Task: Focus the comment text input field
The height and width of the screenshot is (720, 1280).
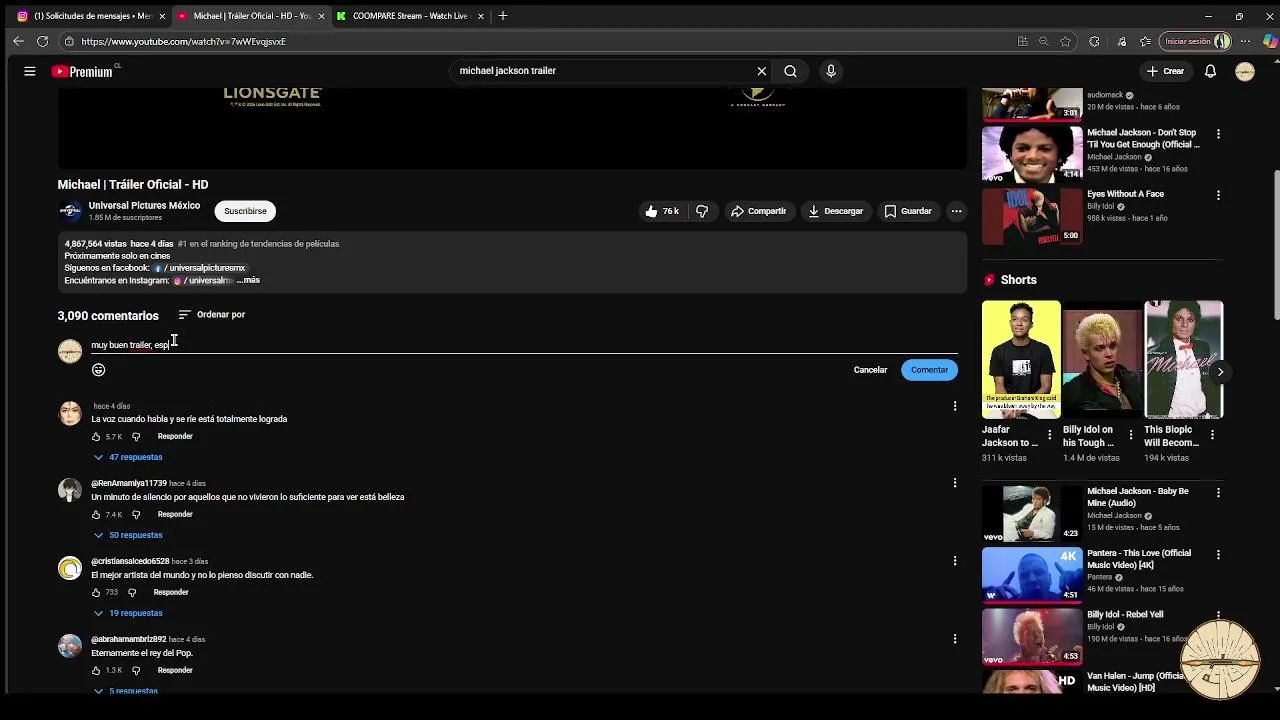Action: (x=524, y=345)
